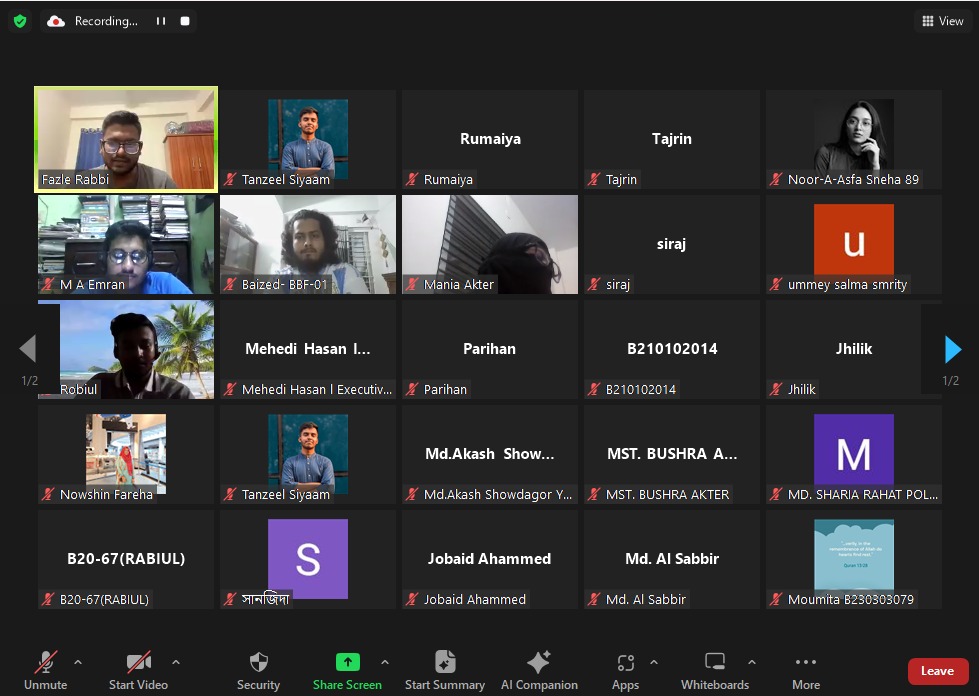Open the Apps panel
Image resolution: width=979 pixels, height=696 pixels.
coord(626,663)
